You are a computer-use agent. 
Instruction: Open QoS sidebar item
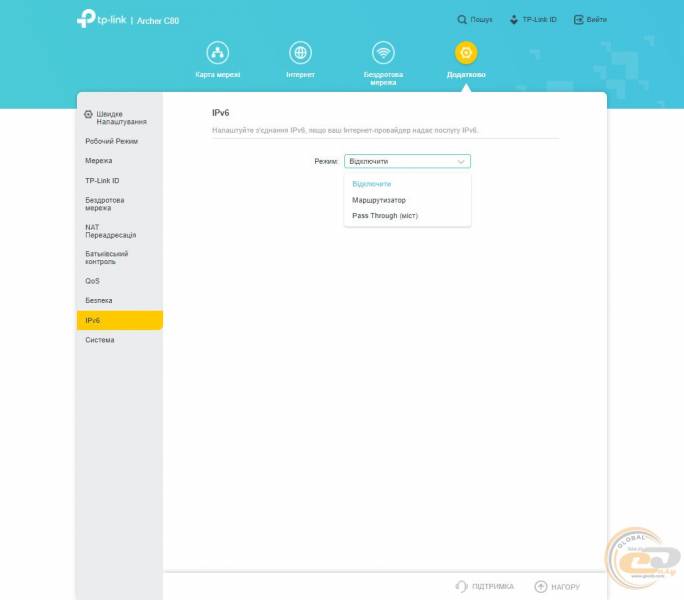pos(120,281)
